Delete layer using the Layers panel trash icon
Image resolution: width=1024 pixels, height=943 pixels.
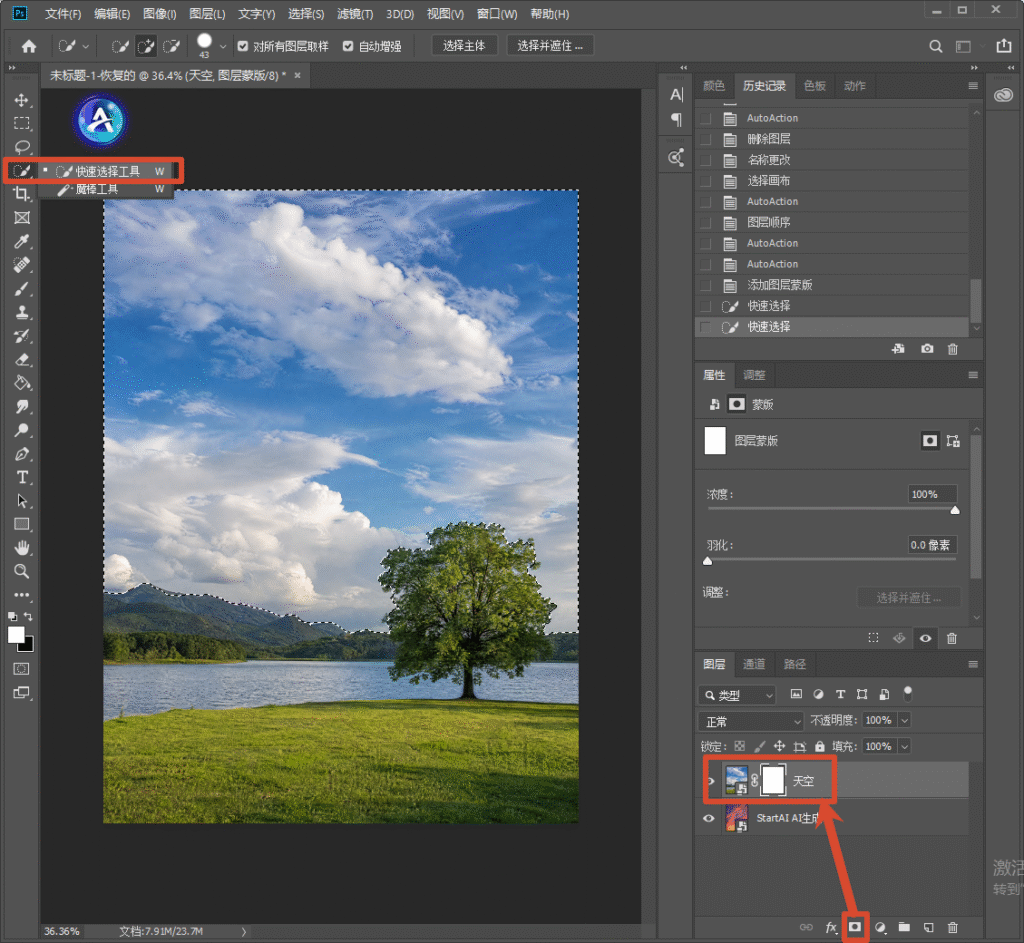pos(953,927)
